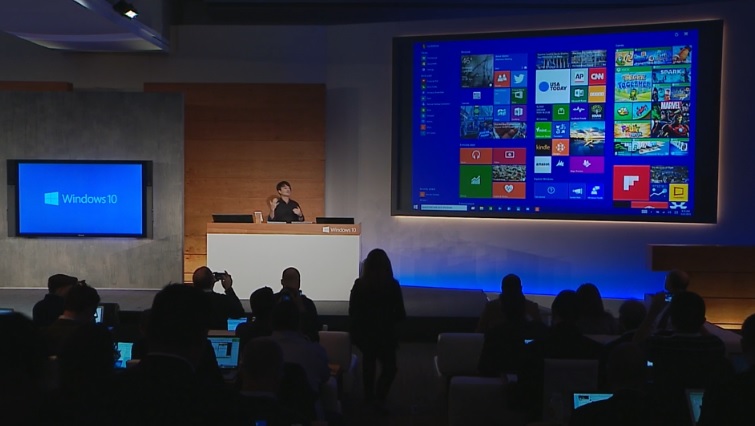Open the green Store bag tile
This screenshot has height=426, width=755.
(x=561, y=112)
